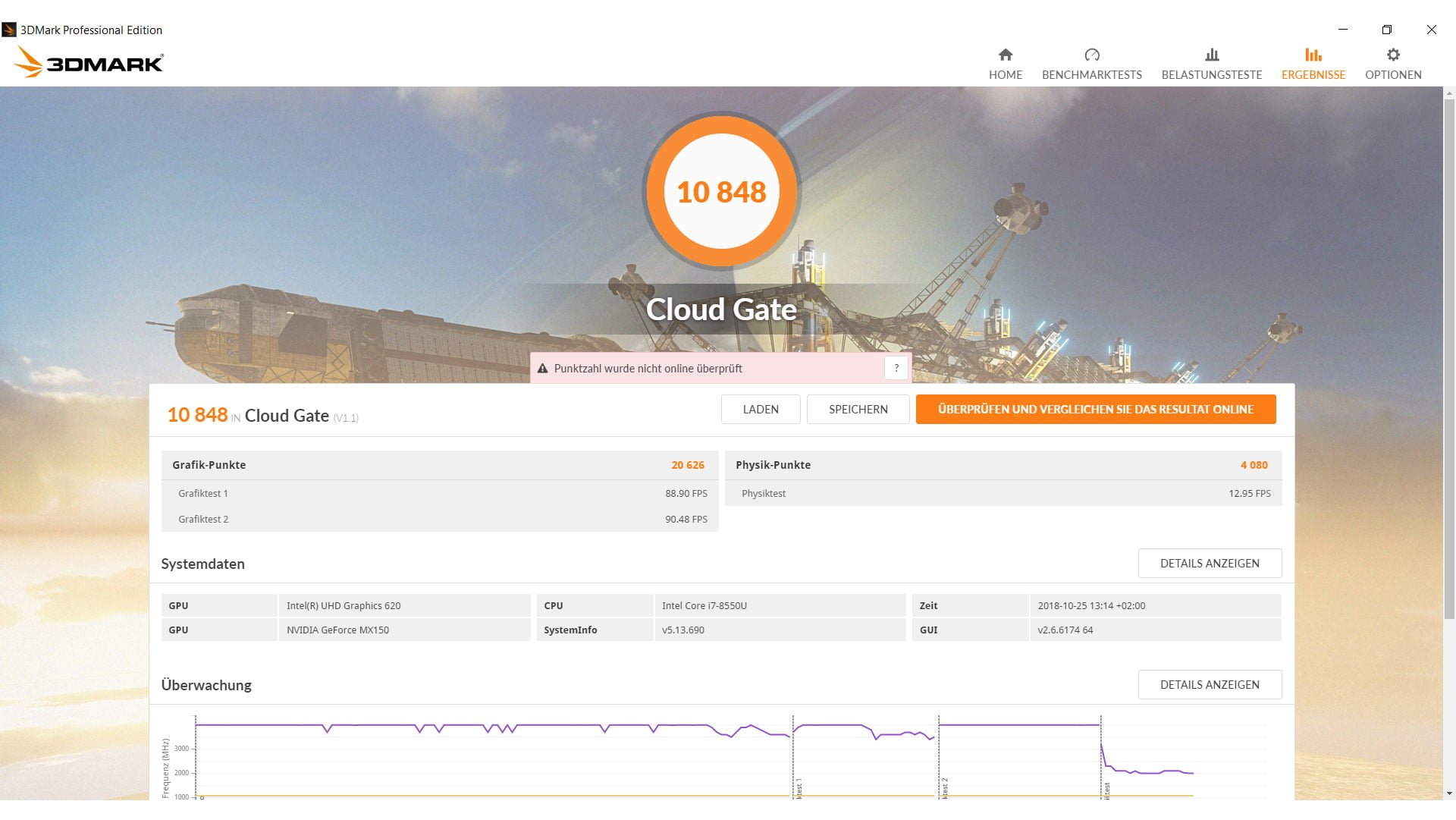Show Überwachung details
1456x820 pixels.
coord(1209,685)
